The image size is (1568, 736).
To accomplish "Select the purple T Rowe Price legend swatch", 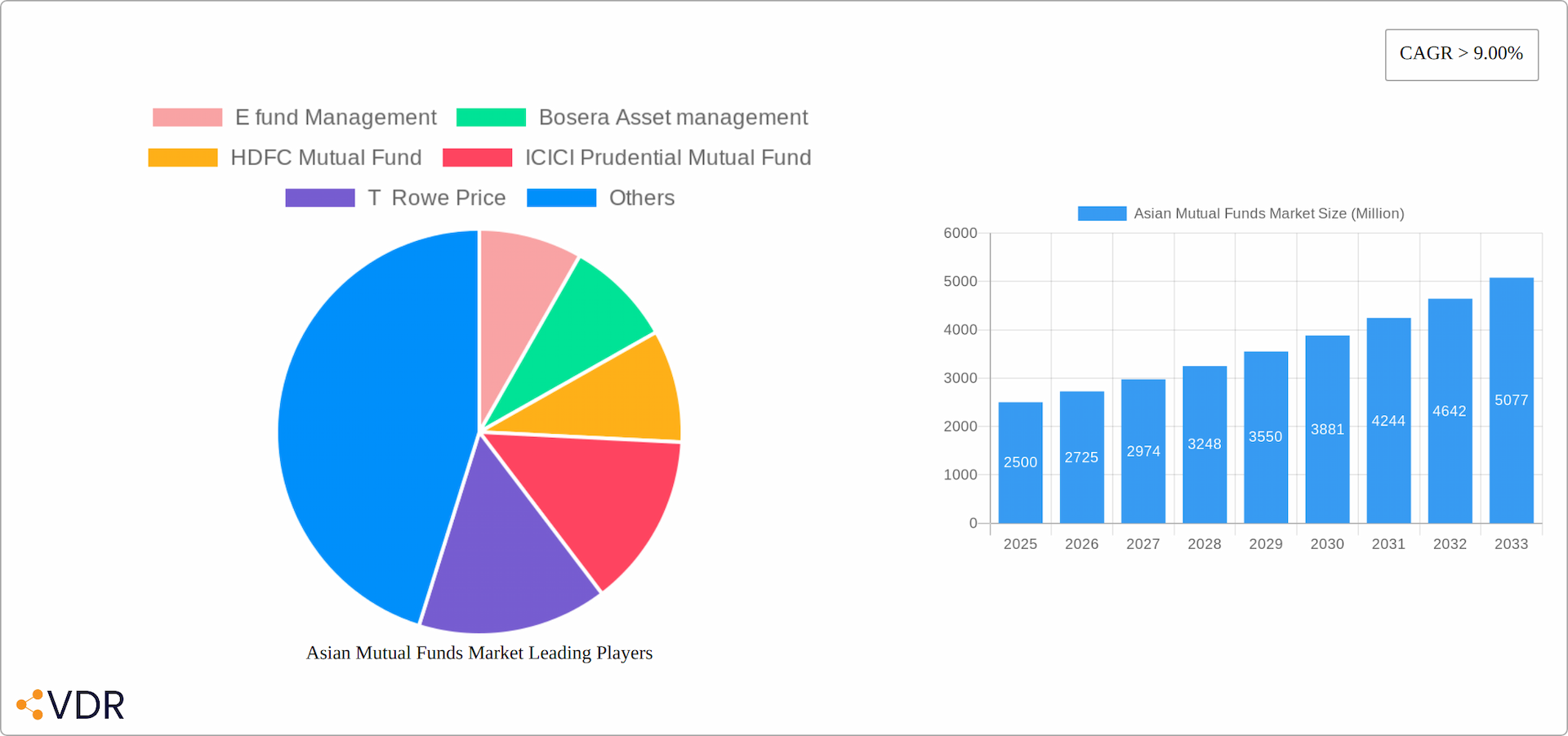I will (319, 197).
